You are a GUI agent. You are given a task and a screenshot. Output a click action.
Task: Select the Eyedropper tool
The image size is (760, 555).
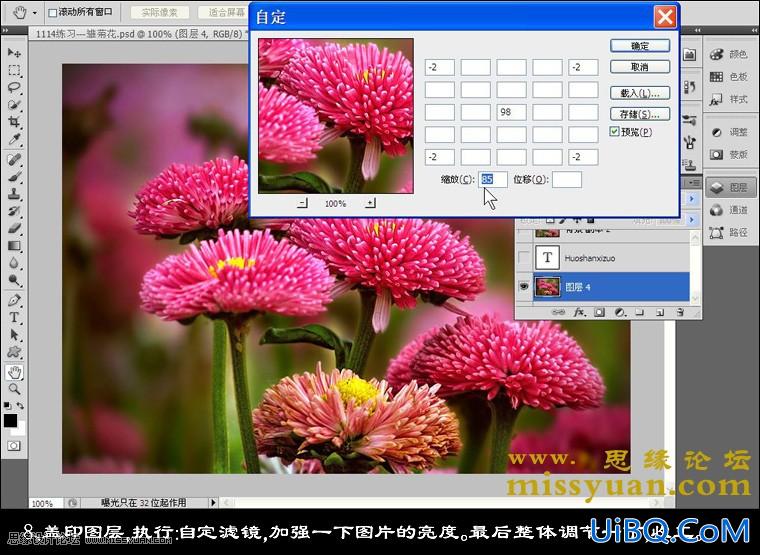pyautogui.click(x=14, y=140)
